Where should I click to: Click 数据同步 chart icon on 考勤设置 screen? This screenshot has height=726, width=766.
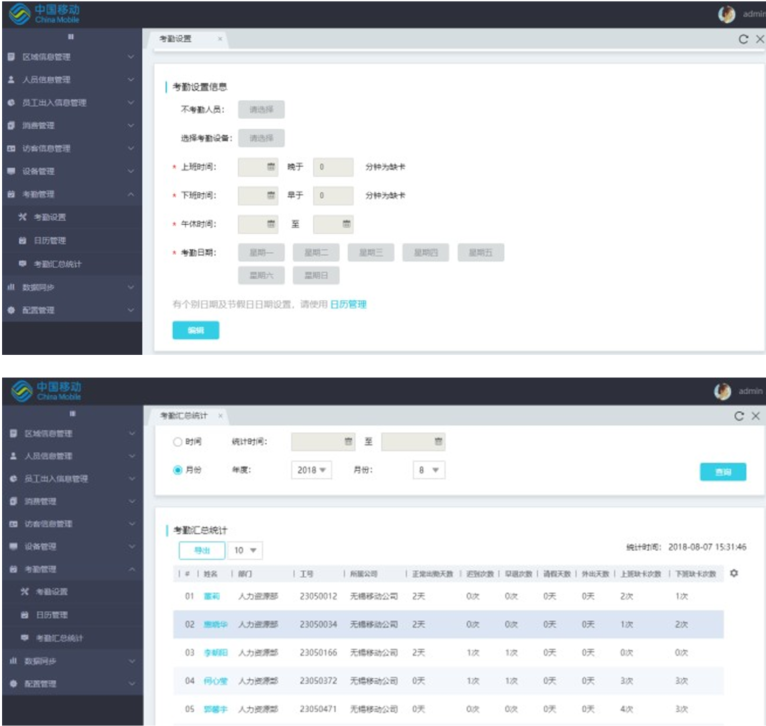tap(11, 287)
